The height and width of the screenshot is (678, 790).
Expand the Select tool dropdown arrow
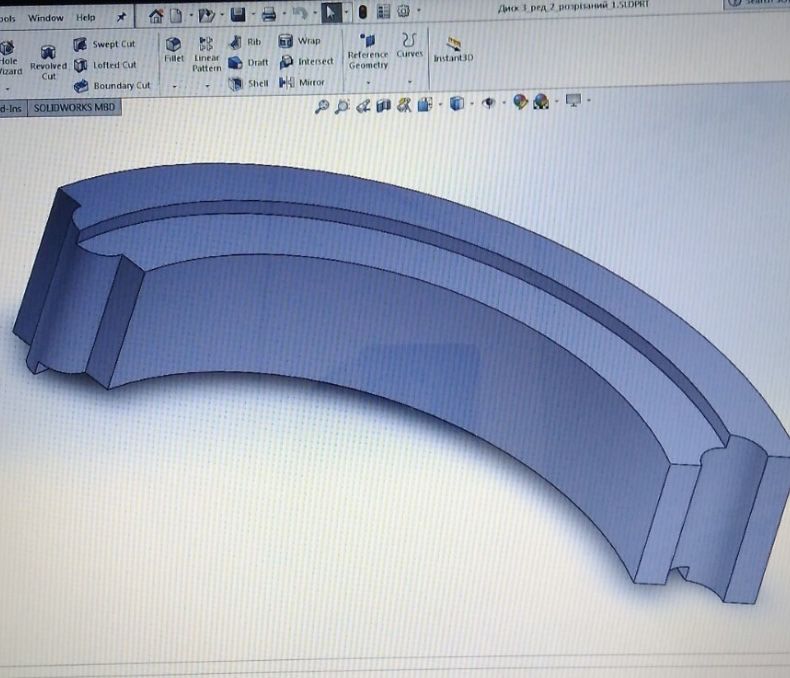point(346,12)
